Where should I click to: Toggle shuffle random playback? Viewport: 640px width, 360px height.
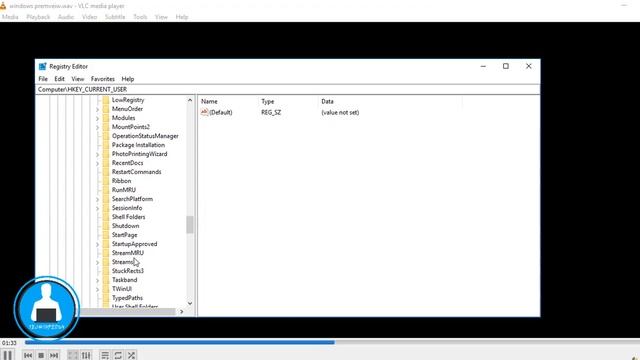[131, 356]
